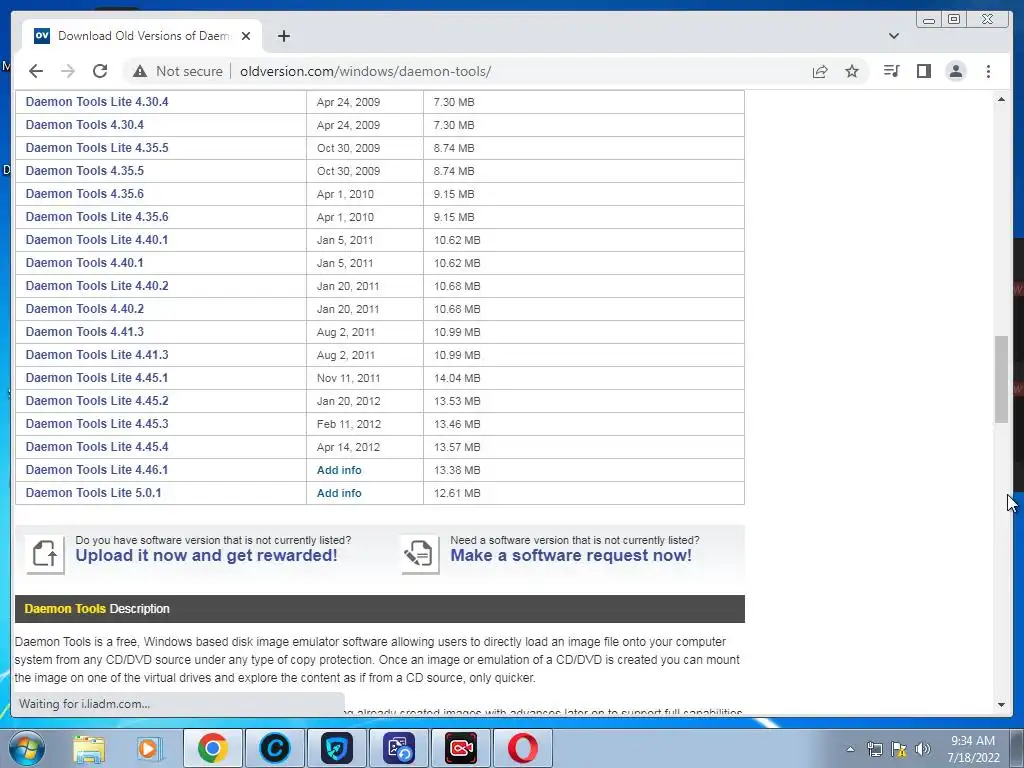Open Opera browser from the taskbar
1024x768 pixels.
[522, 748]
